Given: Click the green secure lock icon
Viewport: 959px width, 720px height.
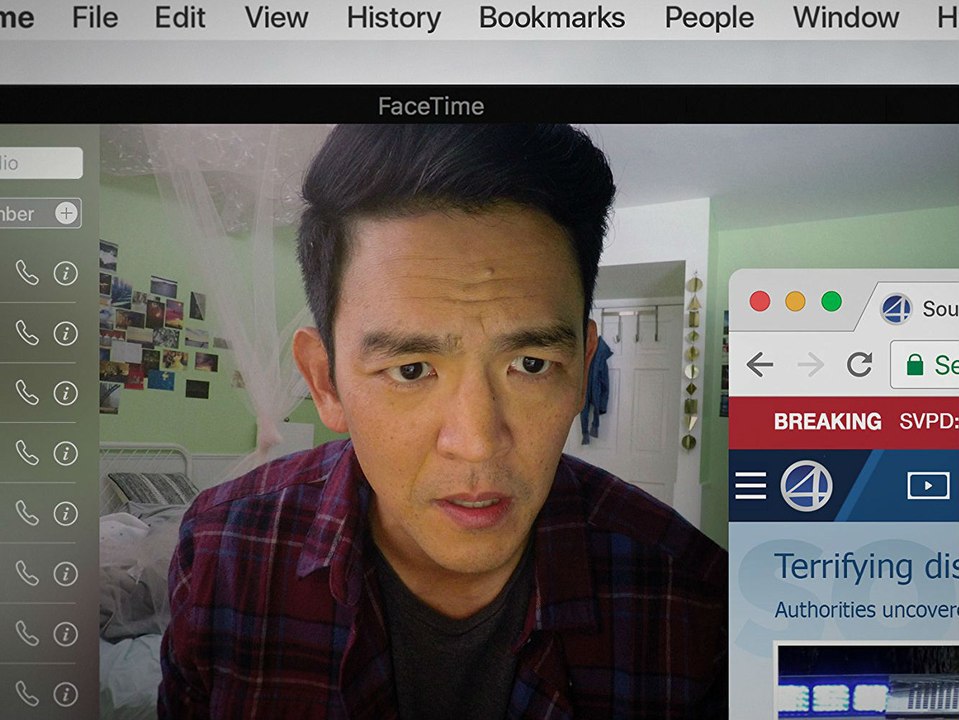Looking at the screenshot, I should pyautogui.click(x=915, y=365).
